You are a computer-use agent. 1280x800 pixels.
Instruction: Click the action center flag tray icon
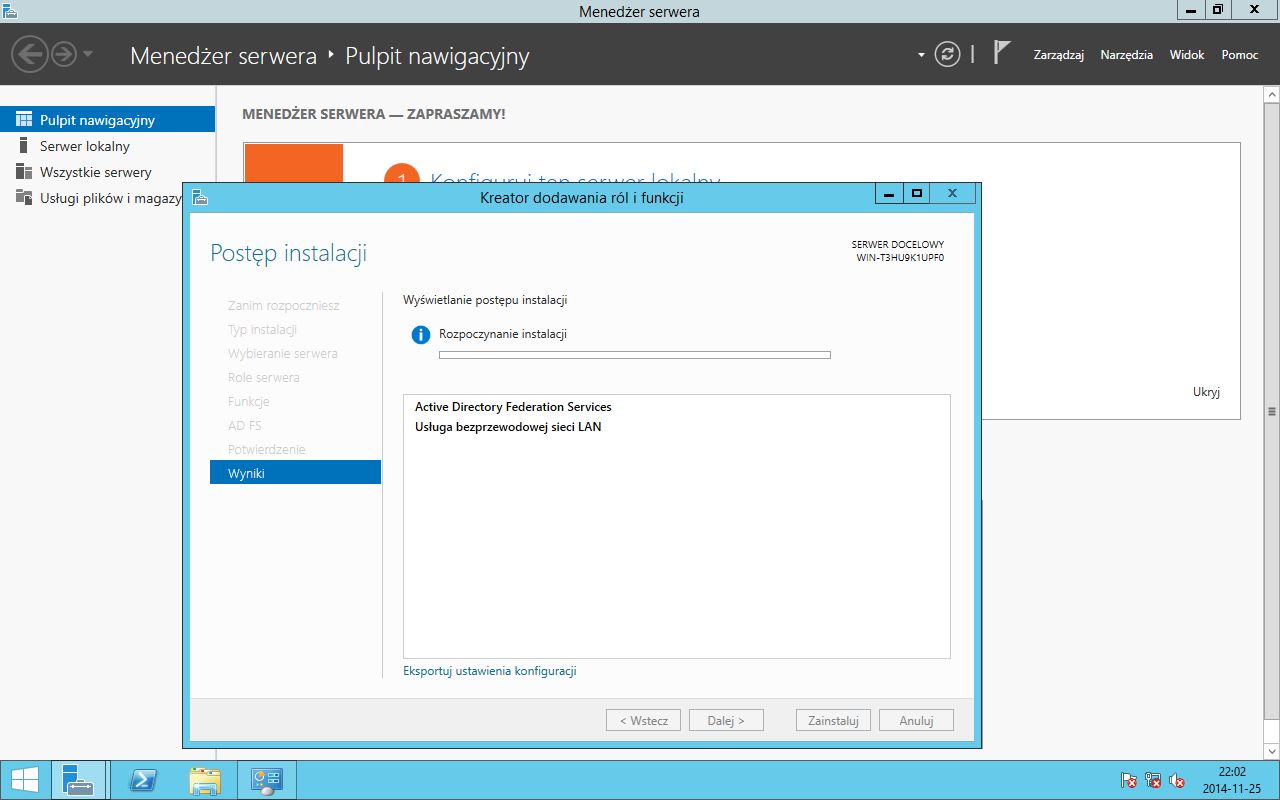click(1128, 780)
